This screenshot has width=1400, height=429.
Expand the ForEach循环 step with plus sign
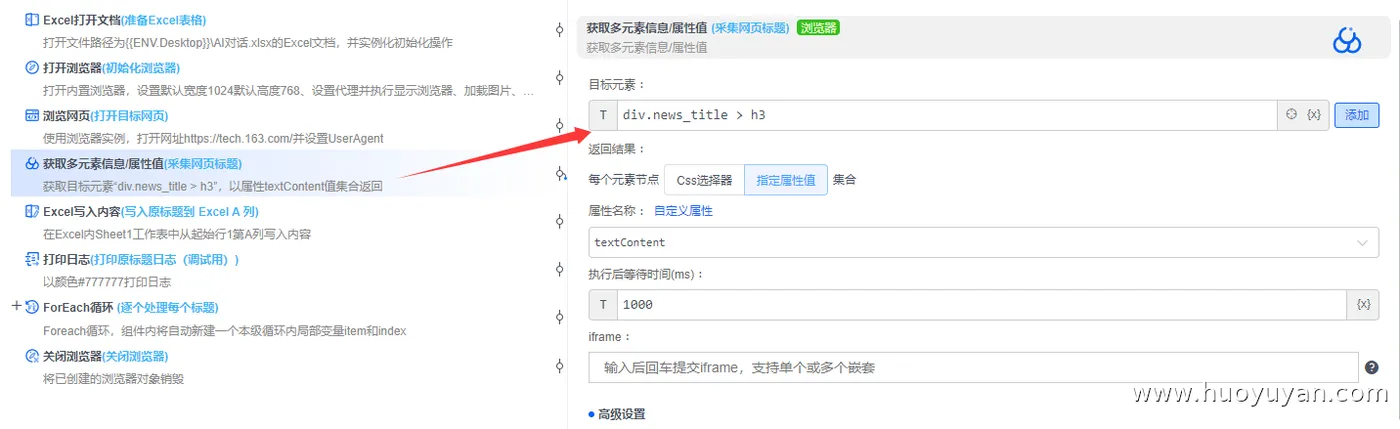15,306
